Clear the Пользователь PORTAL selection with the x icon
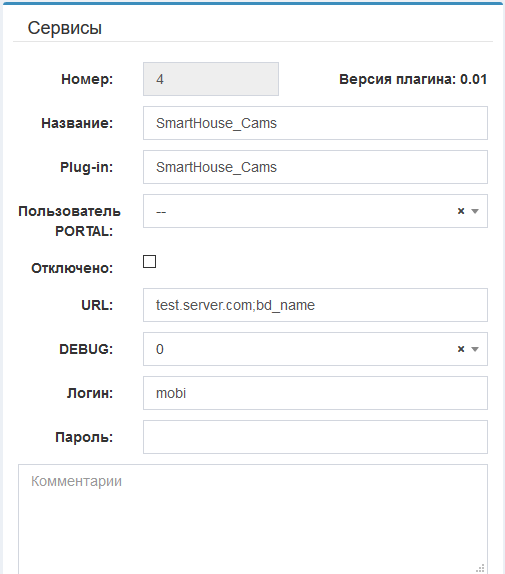505x574 pixels. tap(461, 211)
